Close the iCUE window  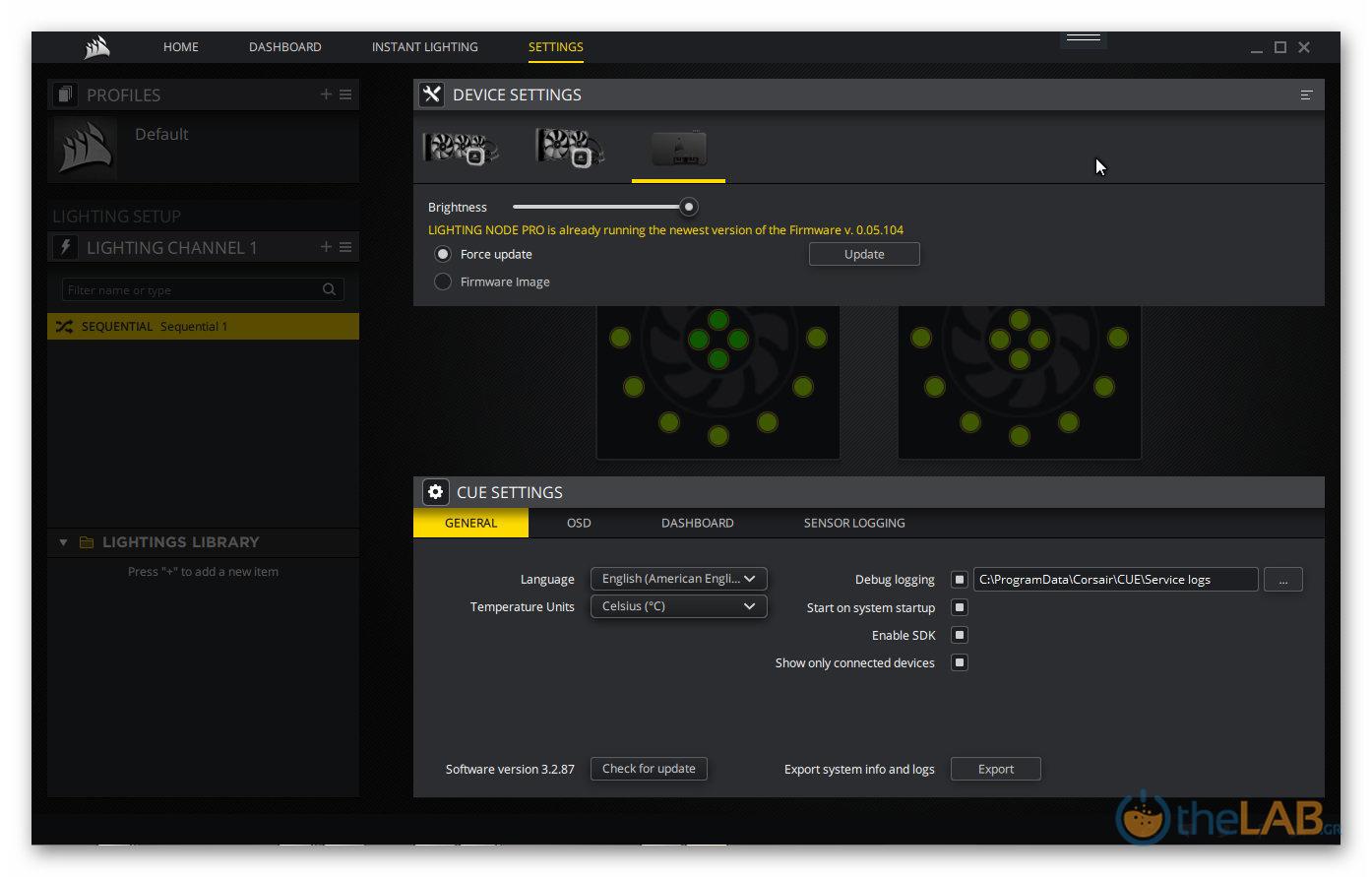[x=1304, y=47]
